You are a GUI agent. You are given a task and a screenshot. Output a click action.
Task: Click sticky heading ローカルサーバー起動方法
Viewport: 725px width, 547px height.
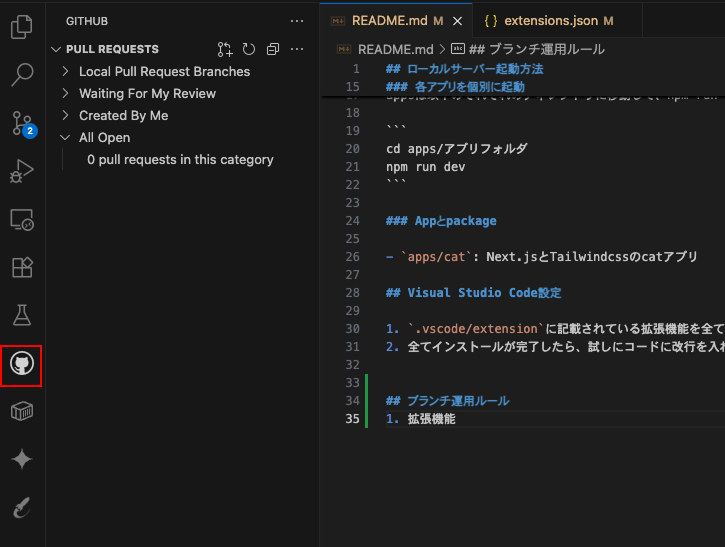(x=464, y=69)
